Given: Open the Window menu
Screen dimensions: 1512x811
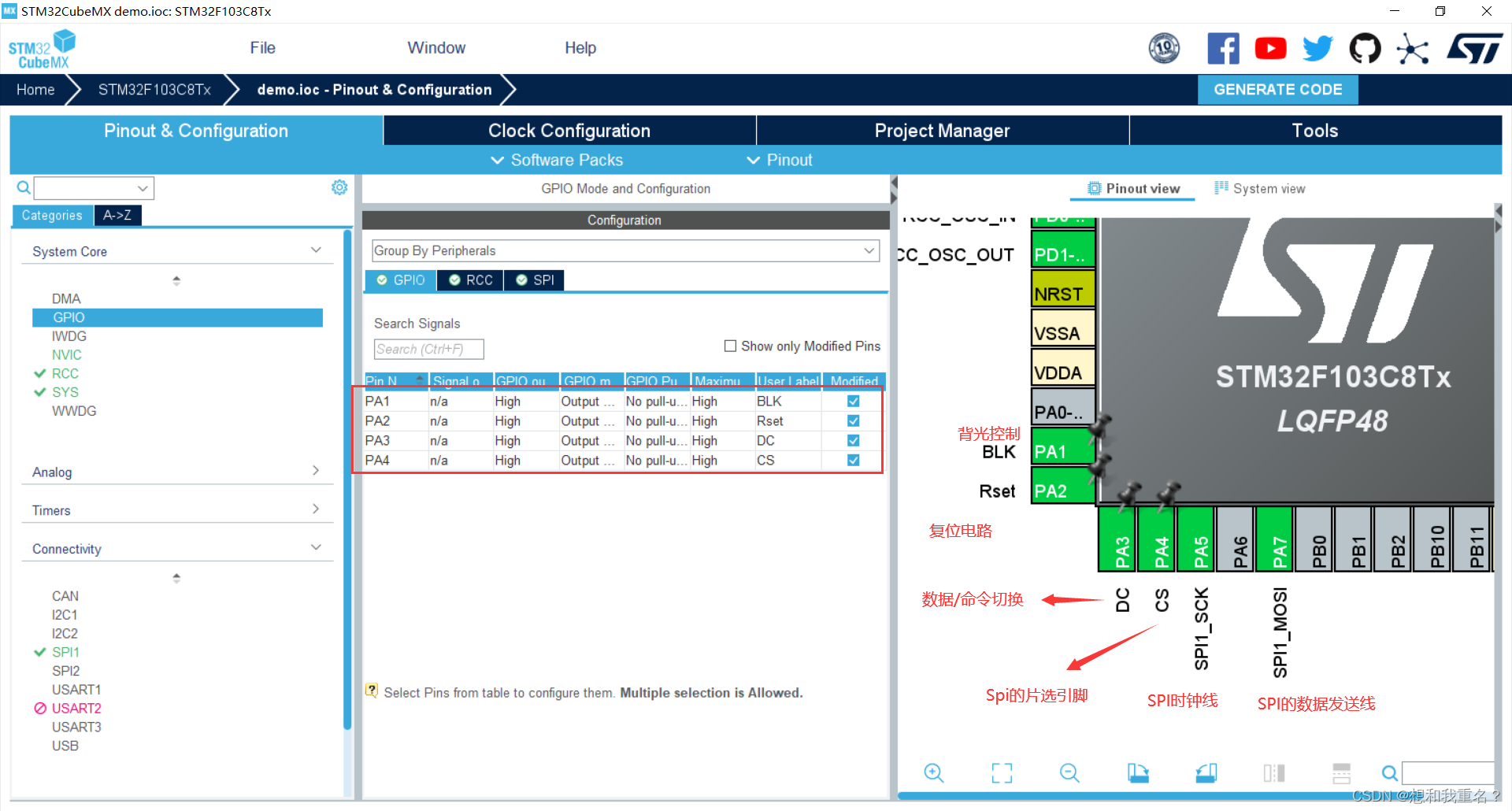Looking at the screenshot, I should click(x=436, y=48).
